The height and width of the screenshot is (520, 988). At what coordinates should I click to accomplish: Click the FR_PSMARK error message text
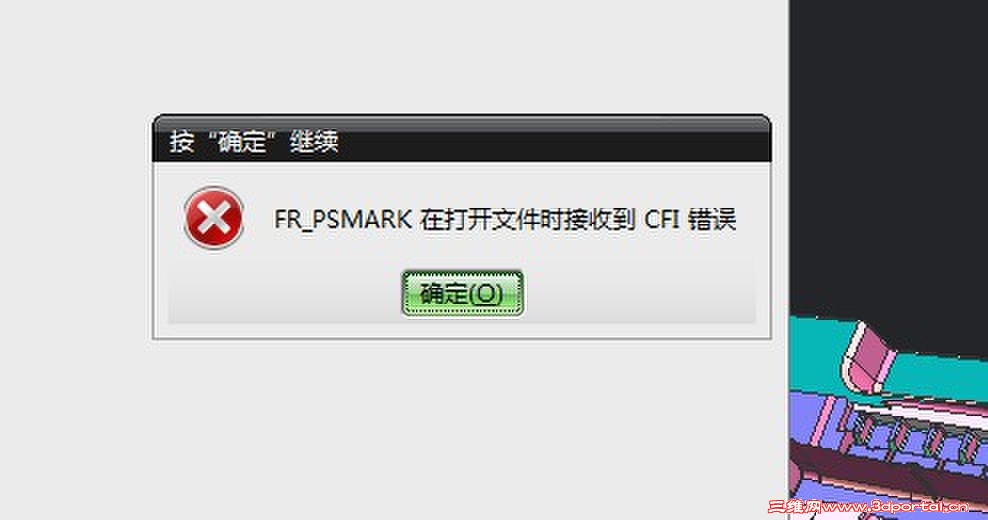click(x=505, y=219)
